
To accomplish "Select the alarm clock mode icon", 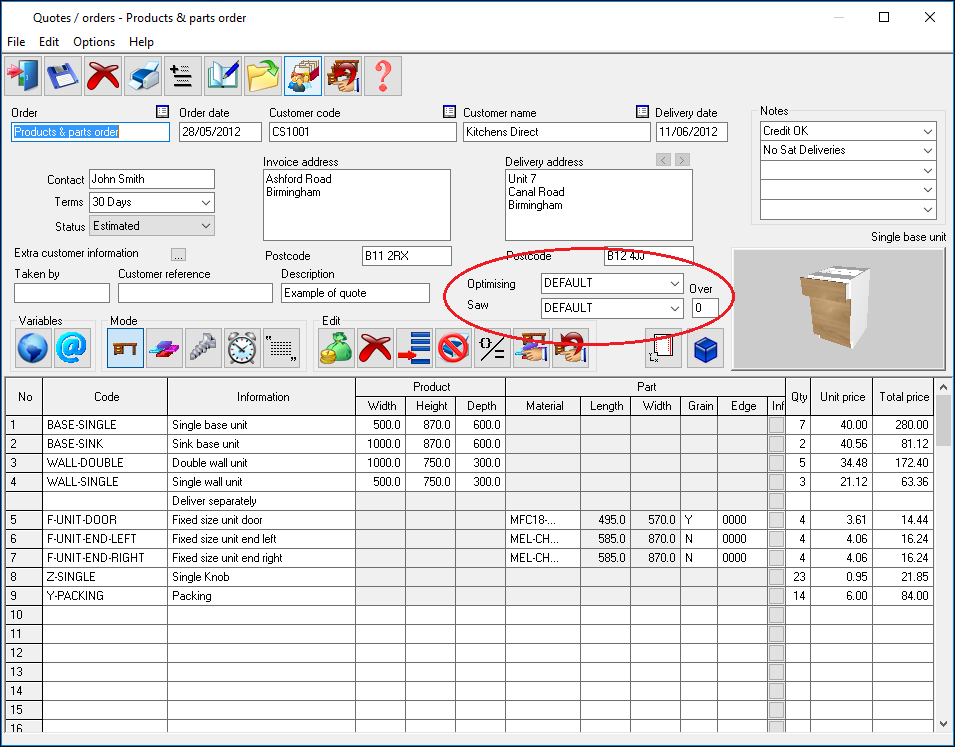I will (242, 348).
